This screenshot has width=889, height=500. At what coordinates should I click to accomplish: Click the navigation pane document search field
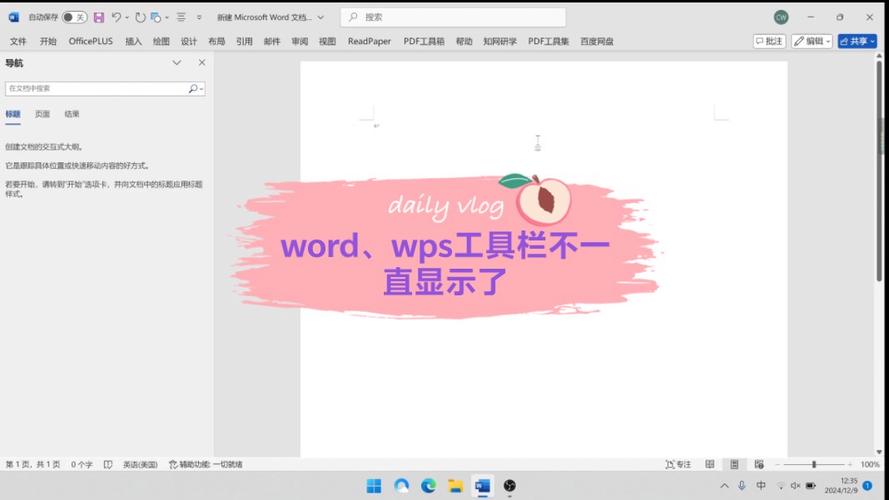click(x=96, y=88)
